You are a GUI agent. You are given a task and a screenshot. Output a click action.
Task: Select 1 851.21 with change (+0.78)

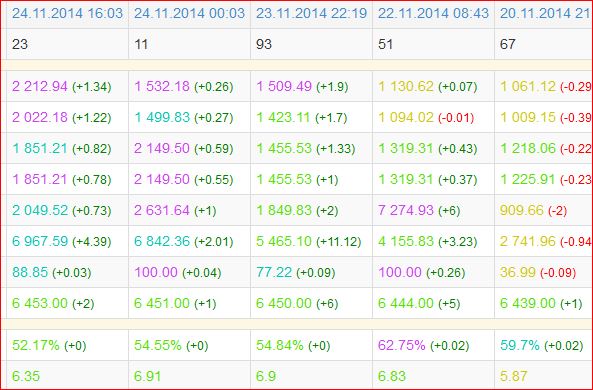[62, 179]
